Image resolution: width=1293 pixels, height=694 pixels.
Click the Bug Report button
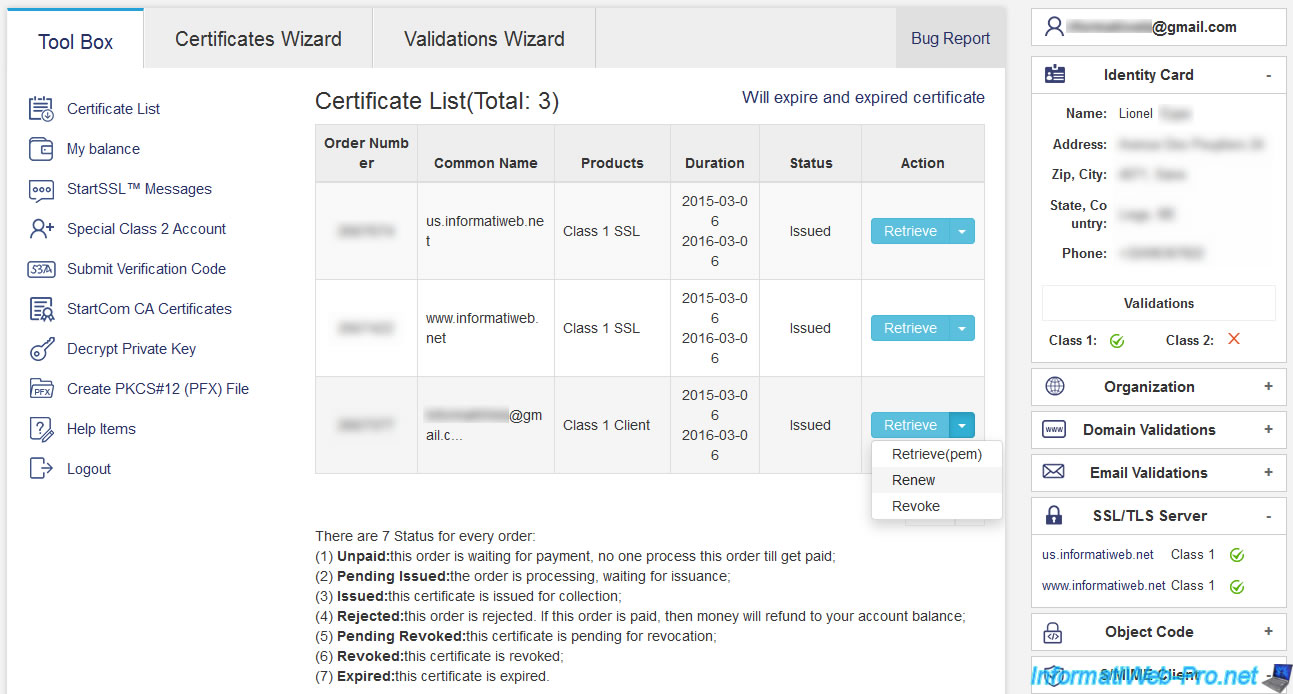[x=950, y=39]
